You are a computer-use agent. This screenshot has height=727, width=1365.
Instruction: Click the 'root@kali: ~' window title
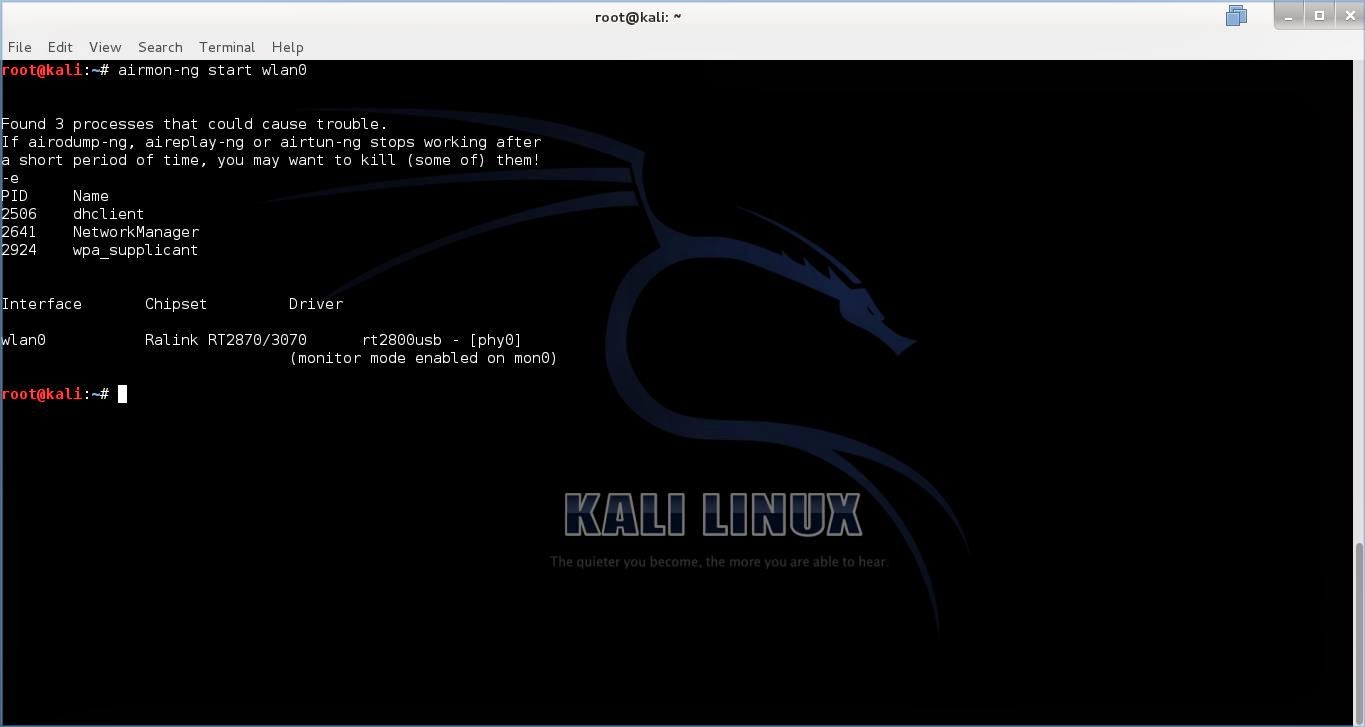638,17
